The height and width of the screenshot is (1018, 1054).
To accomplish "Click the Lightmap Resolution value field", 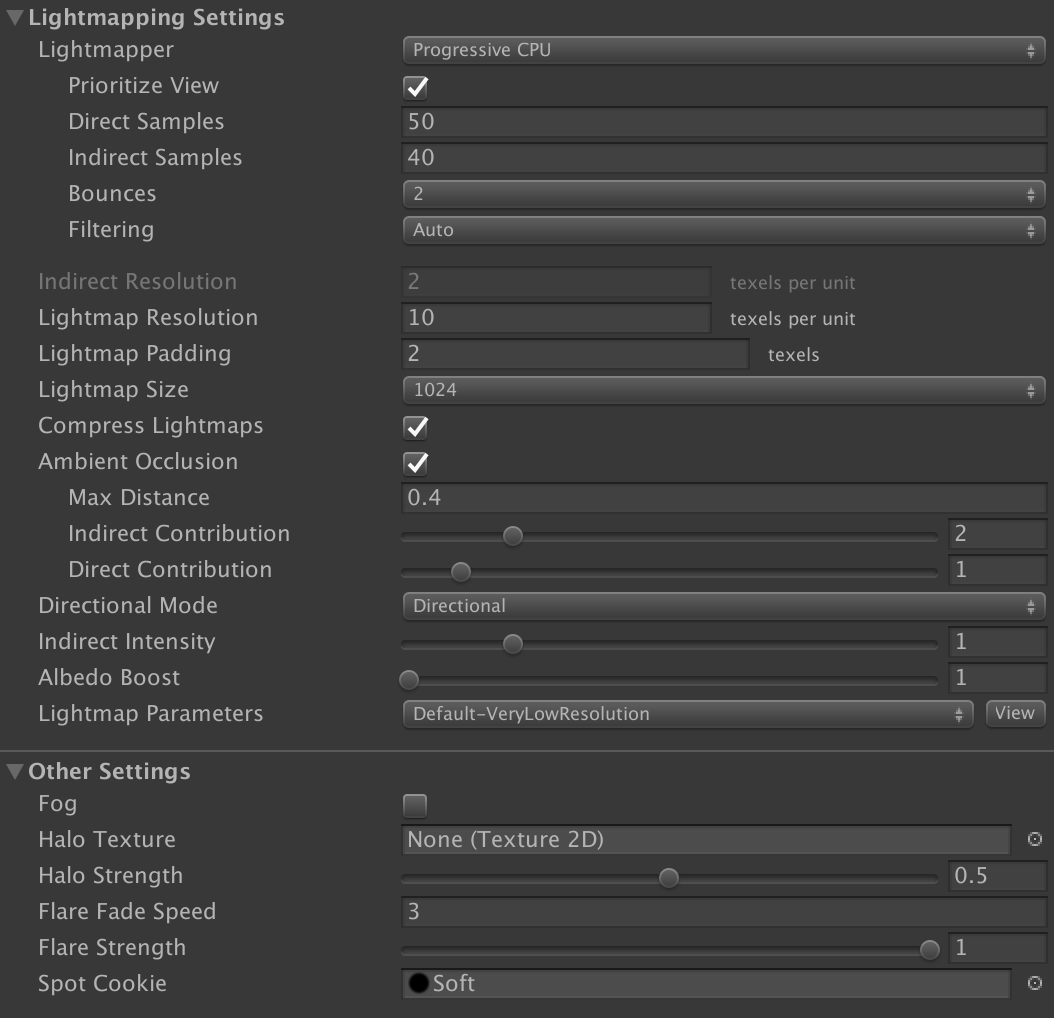I will coord(555,318).
